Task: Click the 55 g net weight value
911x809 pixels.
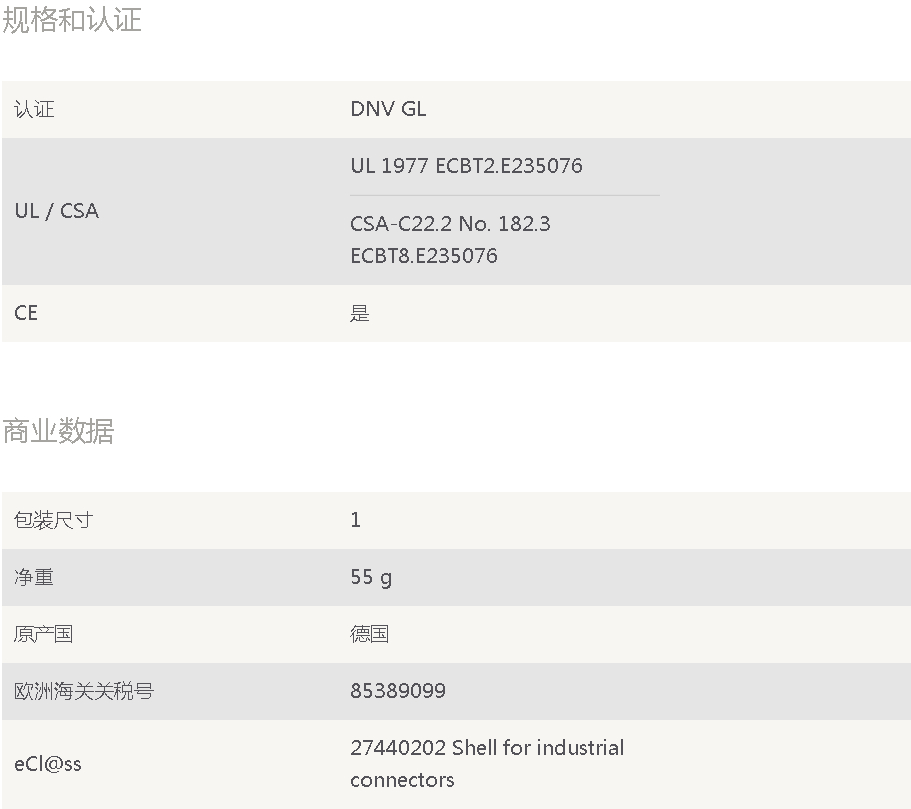Action: [x=371, y=577]
